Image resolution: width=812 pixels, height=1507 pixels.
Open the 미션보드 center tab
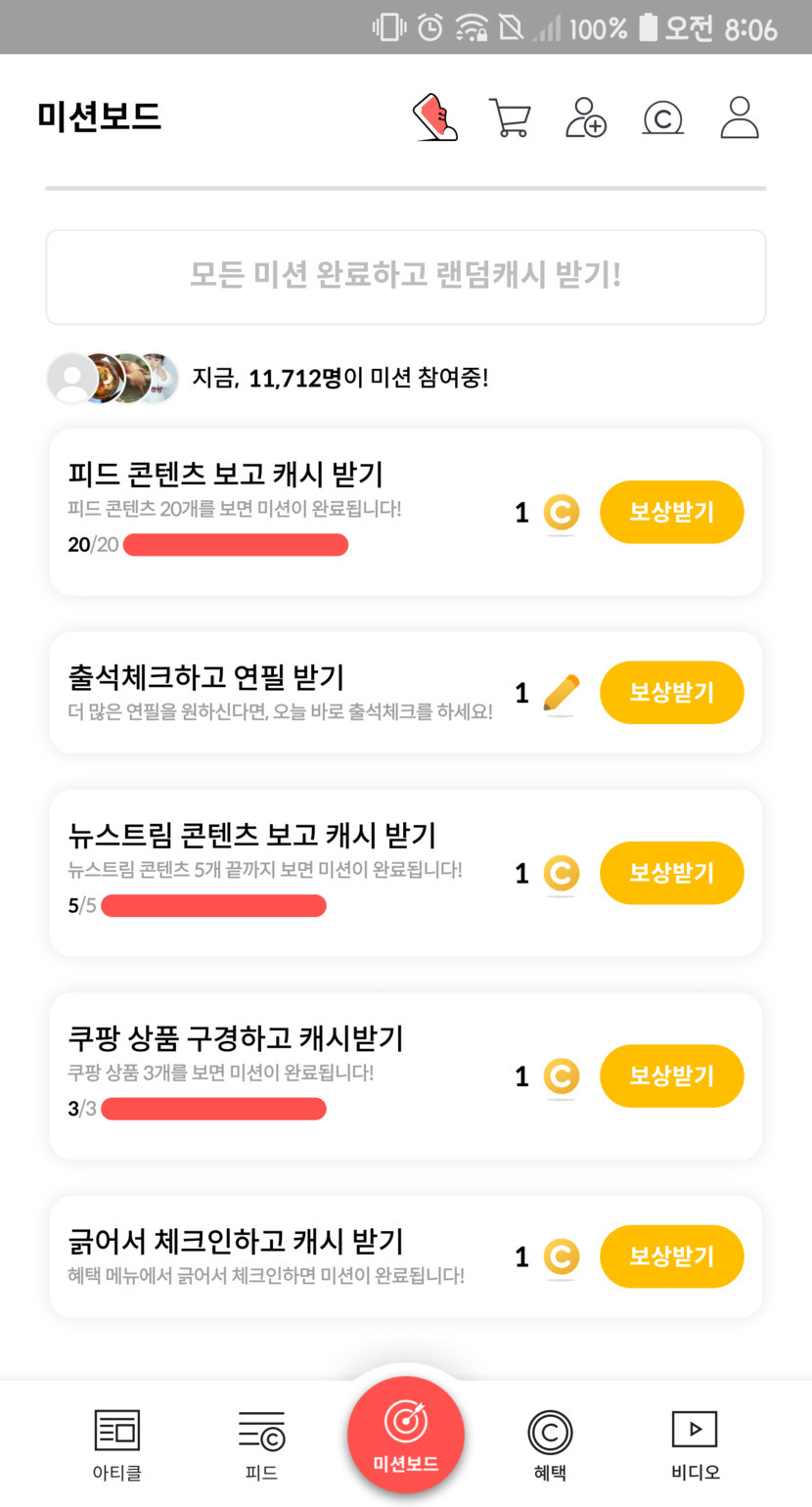click(x=406, y=1436)
